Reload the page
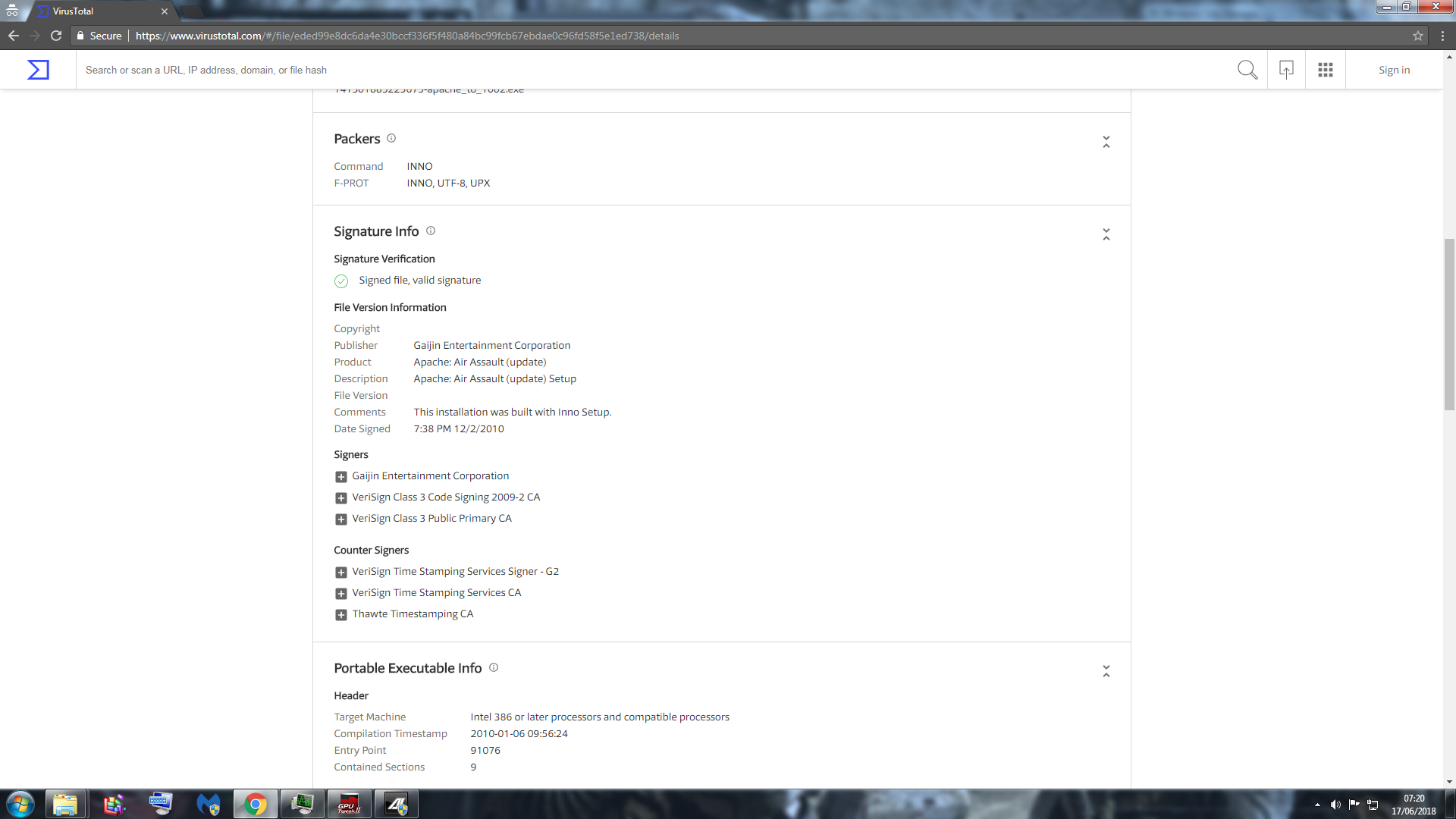 point(56,36)
